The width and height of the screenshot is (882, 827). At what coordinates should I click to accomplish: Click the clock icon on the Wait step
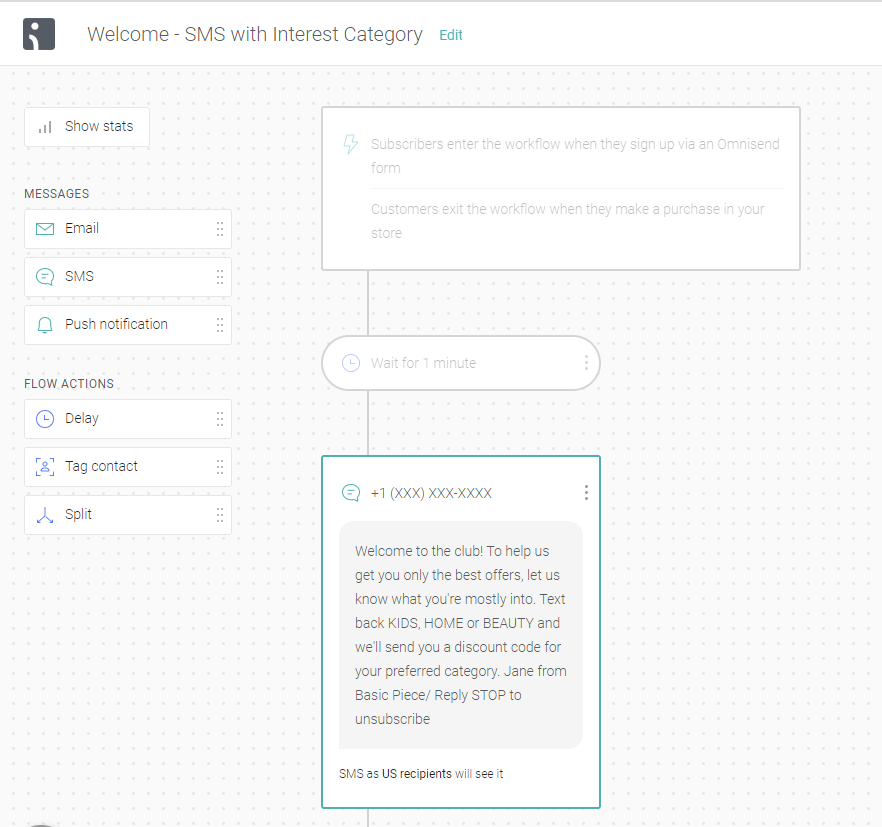tap(351, 363)
